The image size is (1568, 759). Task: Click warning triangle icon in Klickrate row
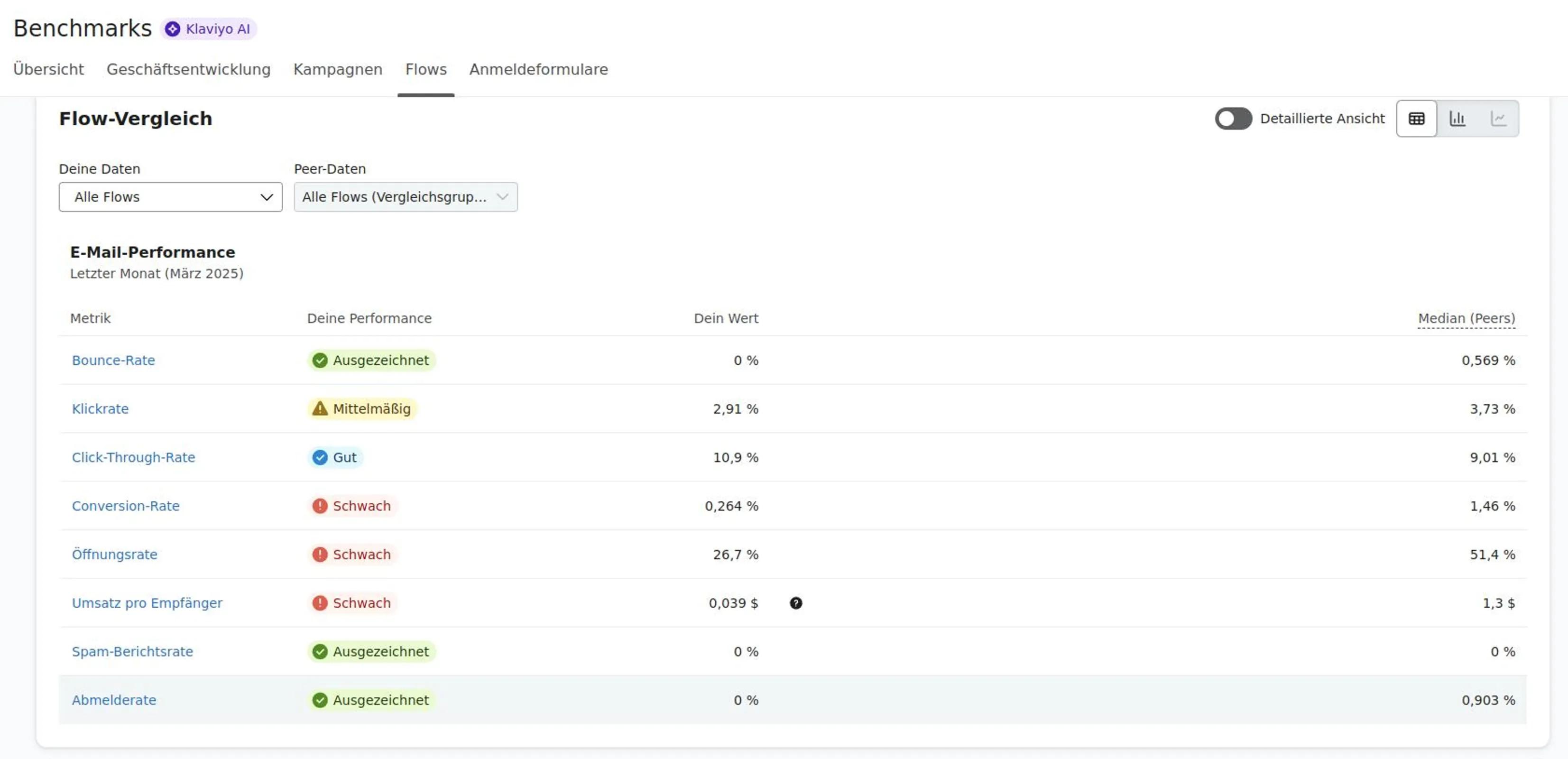point(320,408)
